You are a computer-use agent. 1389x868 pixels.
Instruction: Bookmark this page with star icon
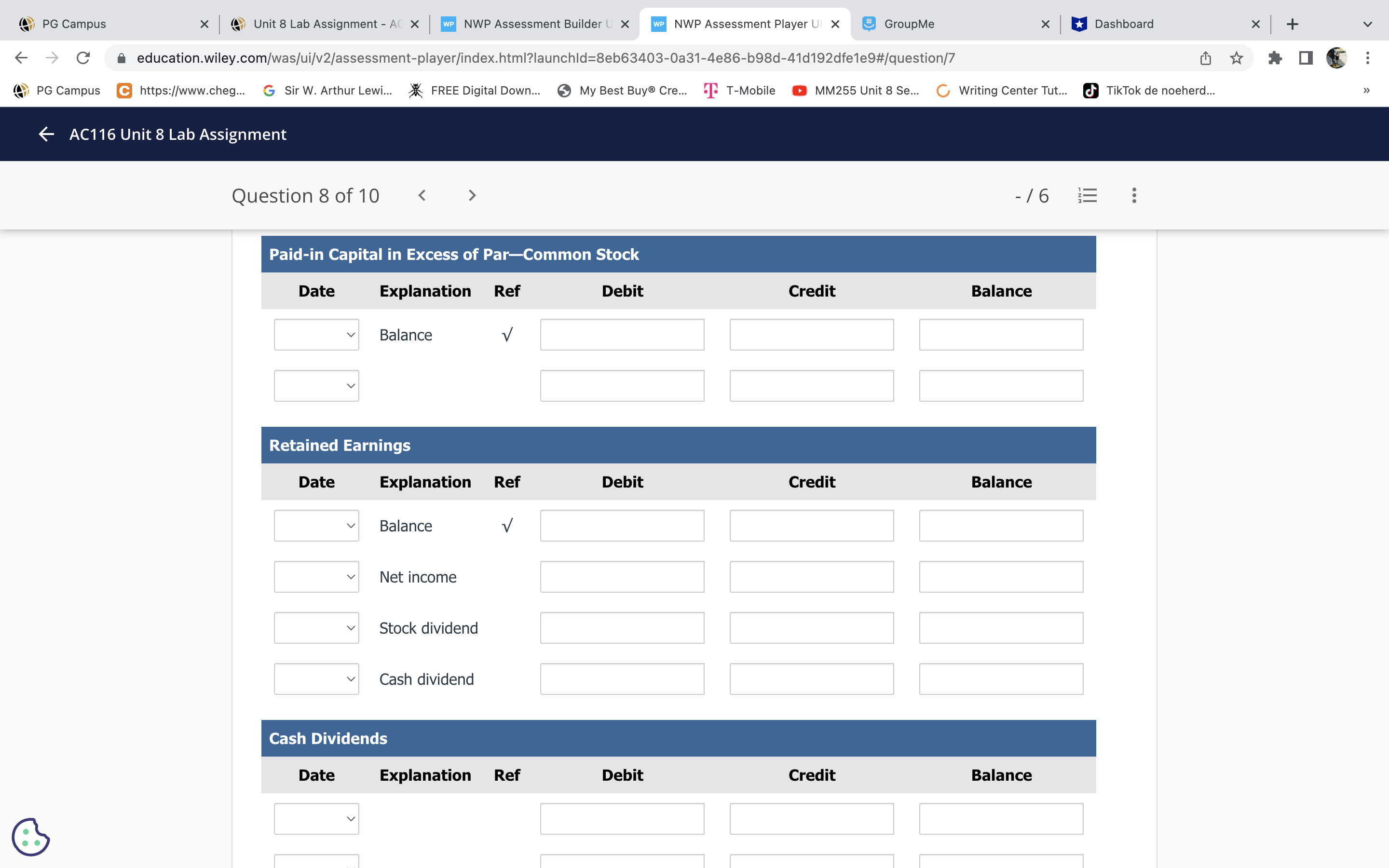pos(1236,58)
